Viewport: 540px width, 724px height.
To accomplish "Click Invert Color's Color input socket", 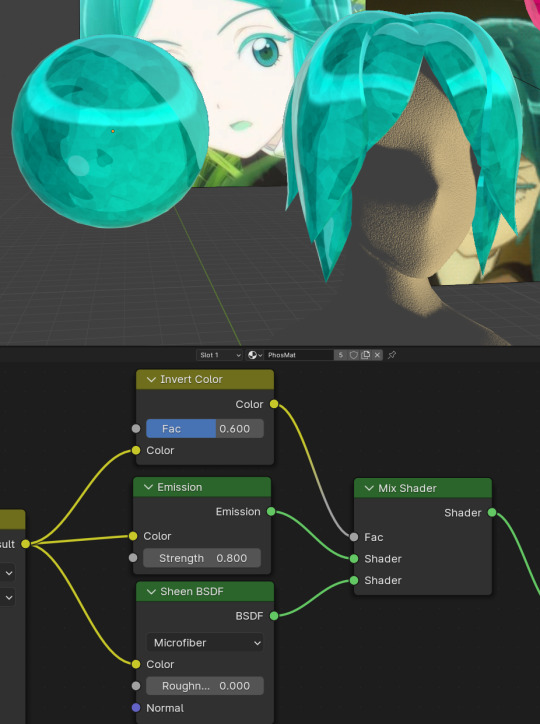I will coord(136,450).
